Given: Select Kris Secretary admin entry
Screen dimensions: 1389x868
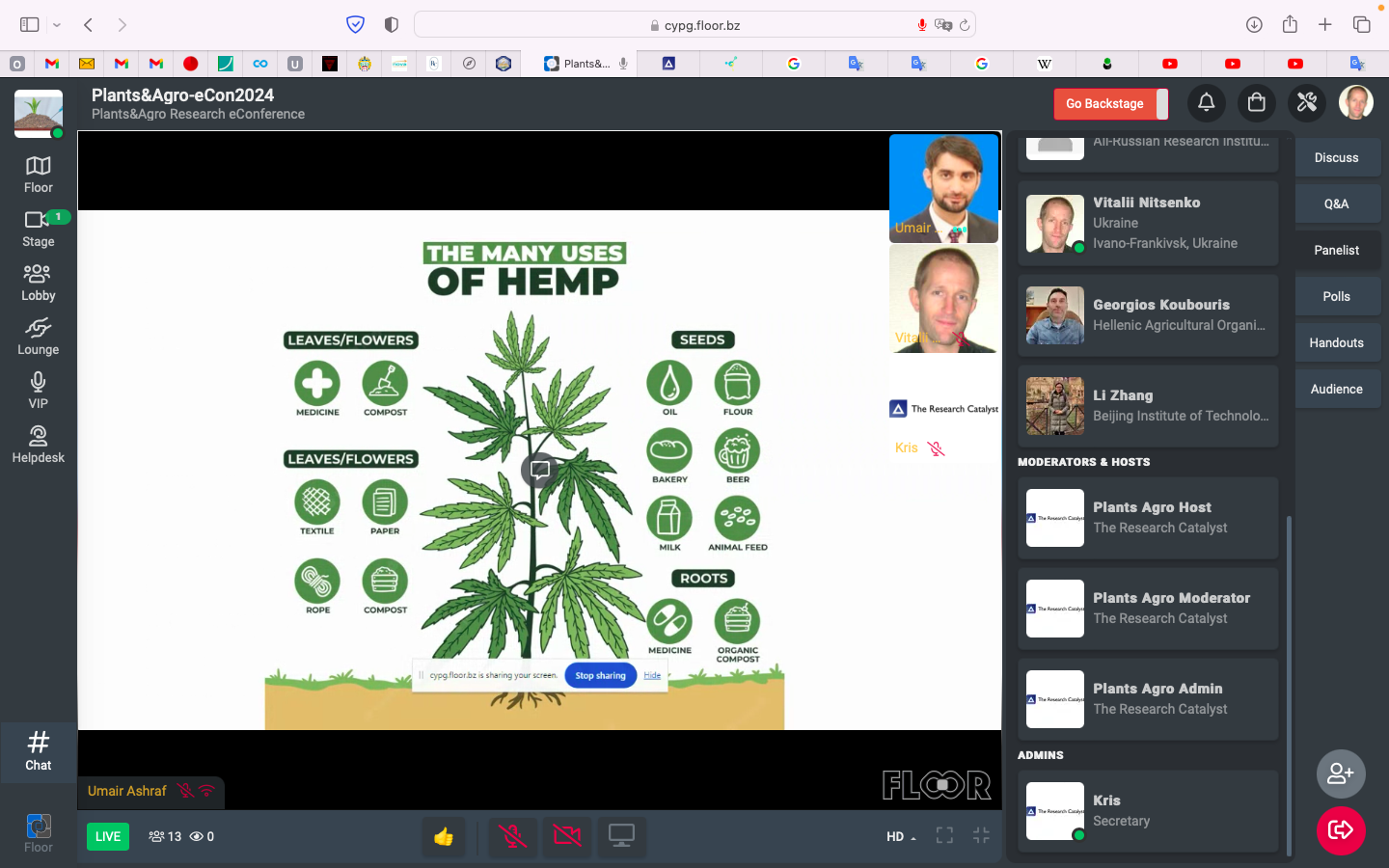Looking at the screenshot, I should pos(1148,811).
